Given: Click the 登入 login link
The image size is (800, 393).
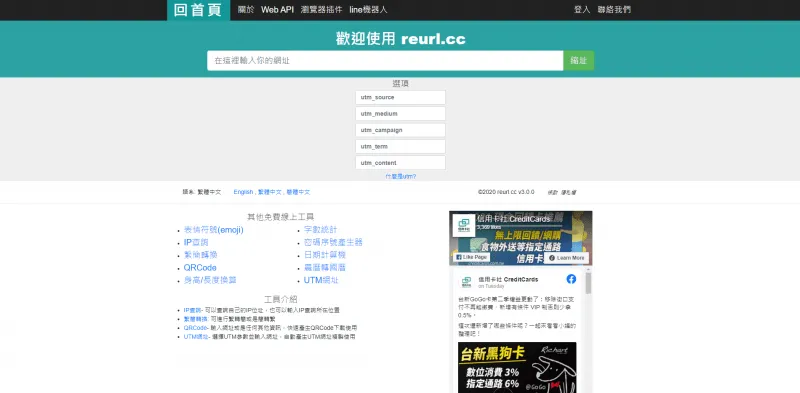Looking at the screenshot, I should [582, 10].
